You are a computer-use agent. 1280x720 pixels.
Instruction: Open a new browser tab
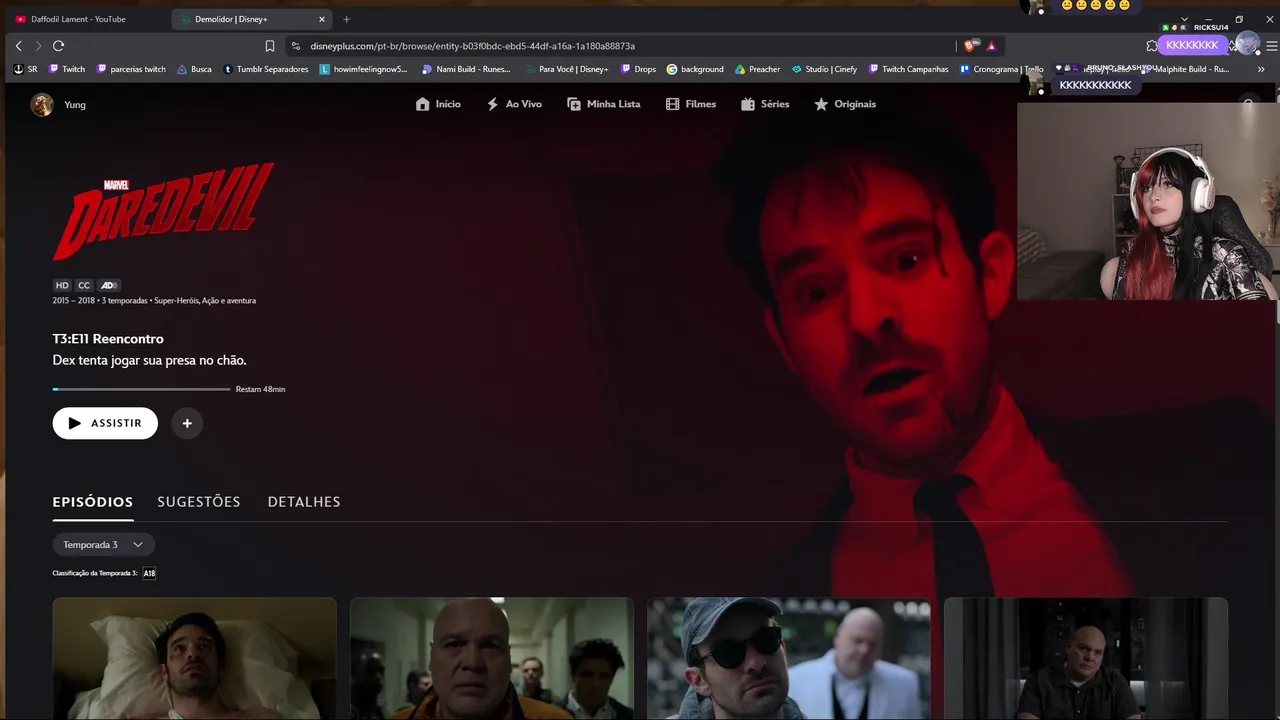[346, 19]
